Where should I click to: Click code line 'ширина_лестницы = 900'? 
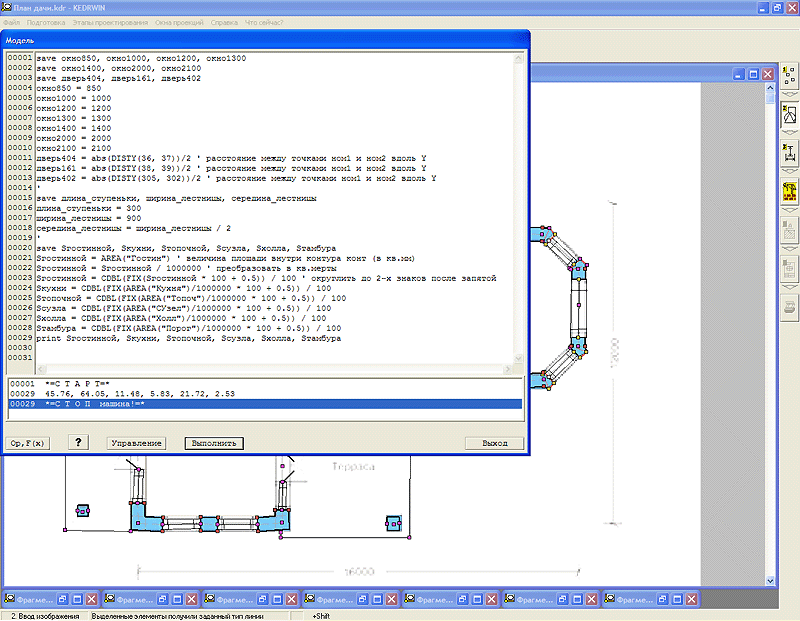[x=89, y=218]
